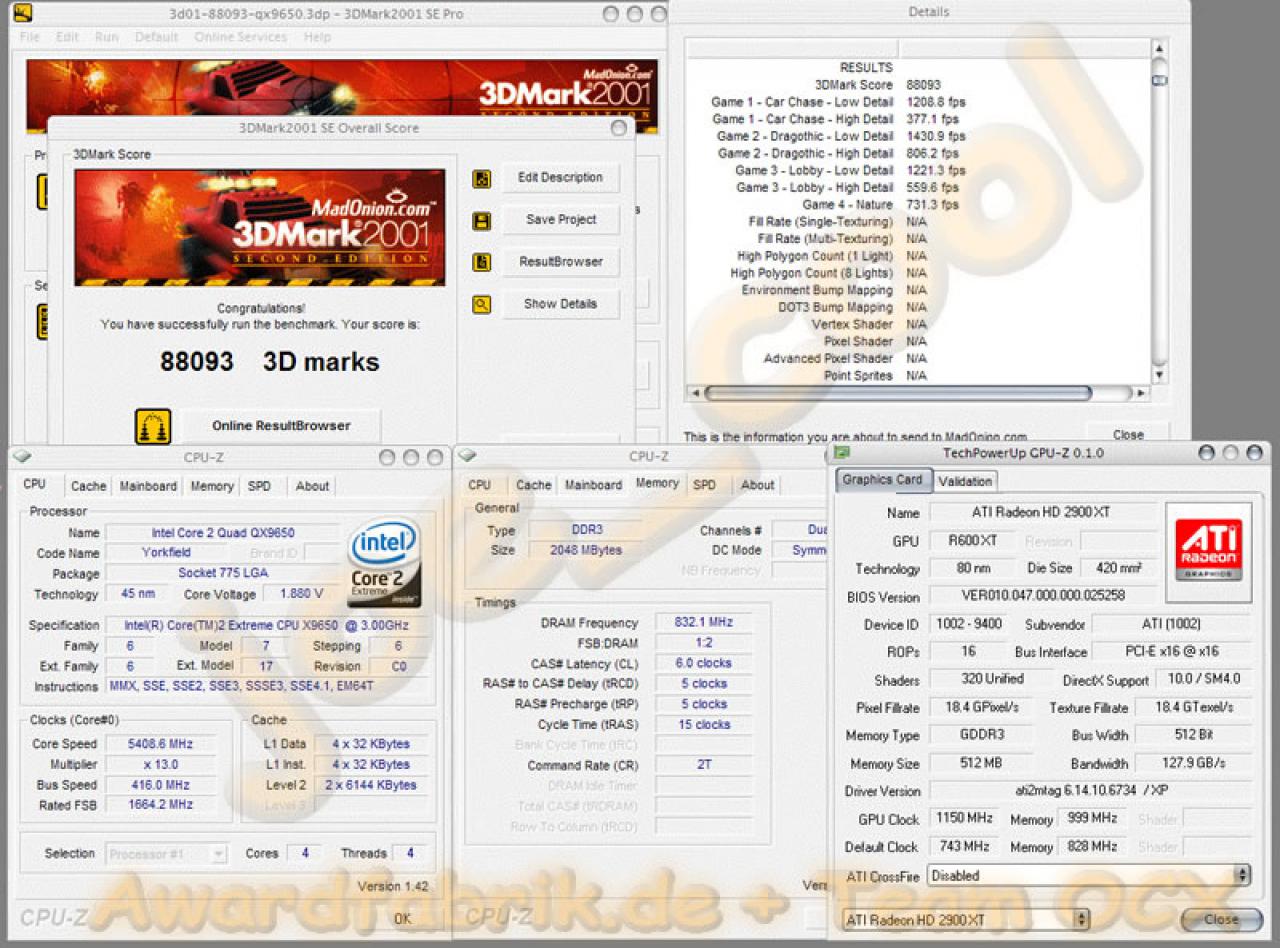
Task: Click the 3DMark2001 banner in score dialog
Action: [260, 227]
